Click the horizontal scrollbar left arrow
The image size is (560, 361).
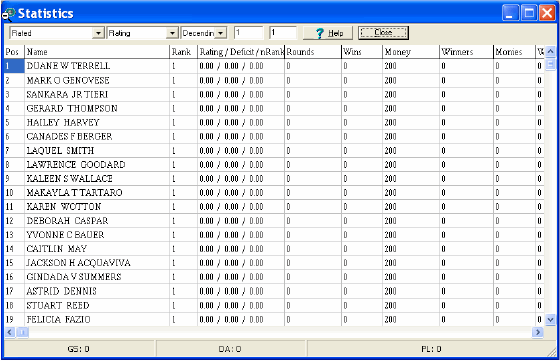pos(9,332)
